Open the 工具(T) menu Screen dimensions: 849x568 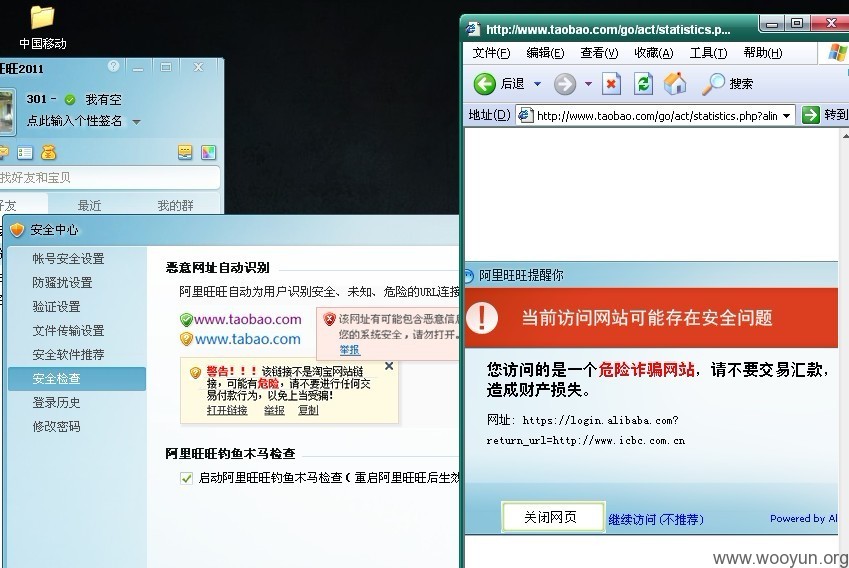point(708,53)
